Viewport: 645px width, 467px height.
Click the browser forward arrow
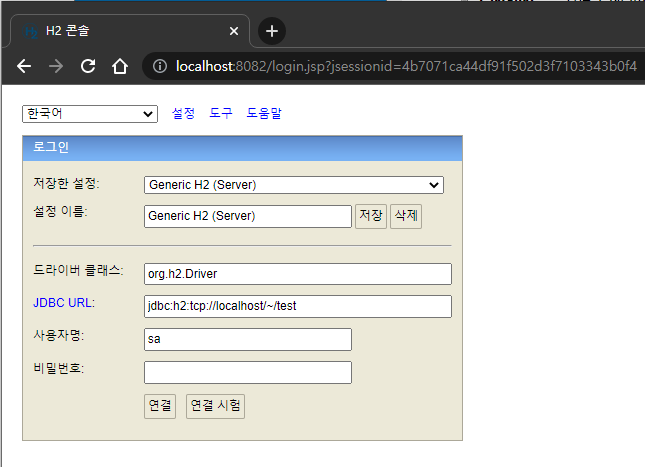pos(56,66)
